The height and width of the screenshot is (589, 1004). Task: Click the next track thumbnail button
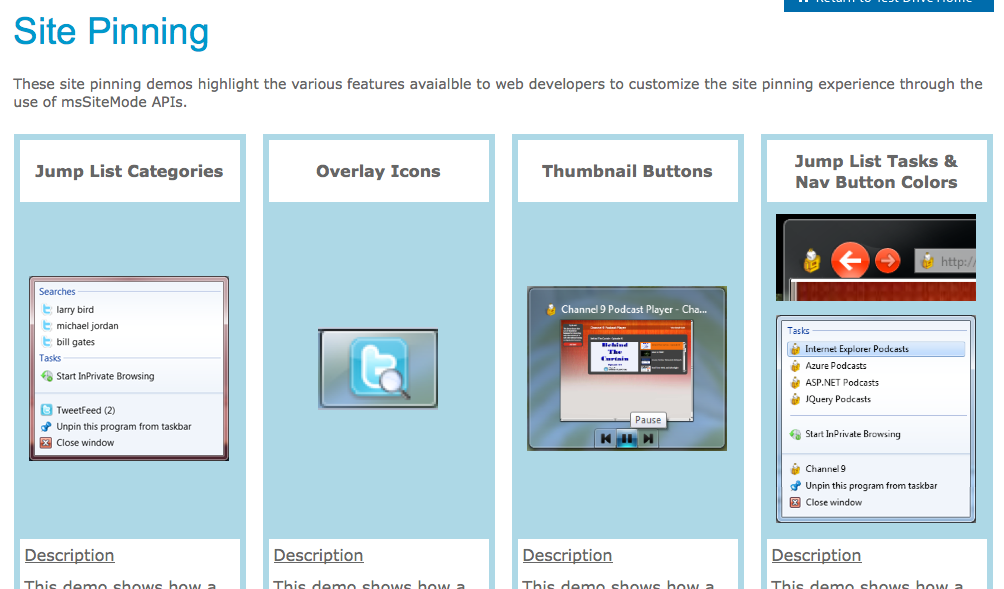(649, 439)
